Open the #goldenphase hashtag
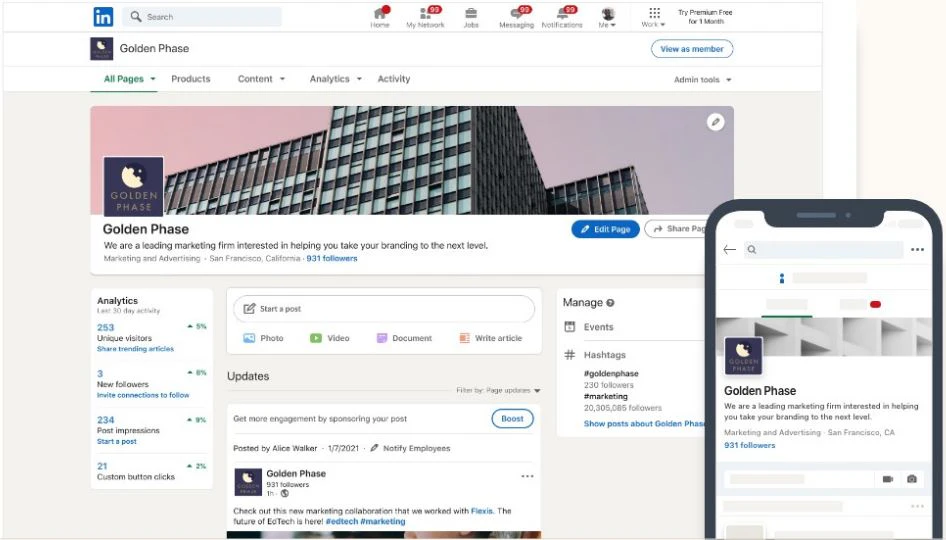This screenshot has width=946, height=540. tap(611, 373)
